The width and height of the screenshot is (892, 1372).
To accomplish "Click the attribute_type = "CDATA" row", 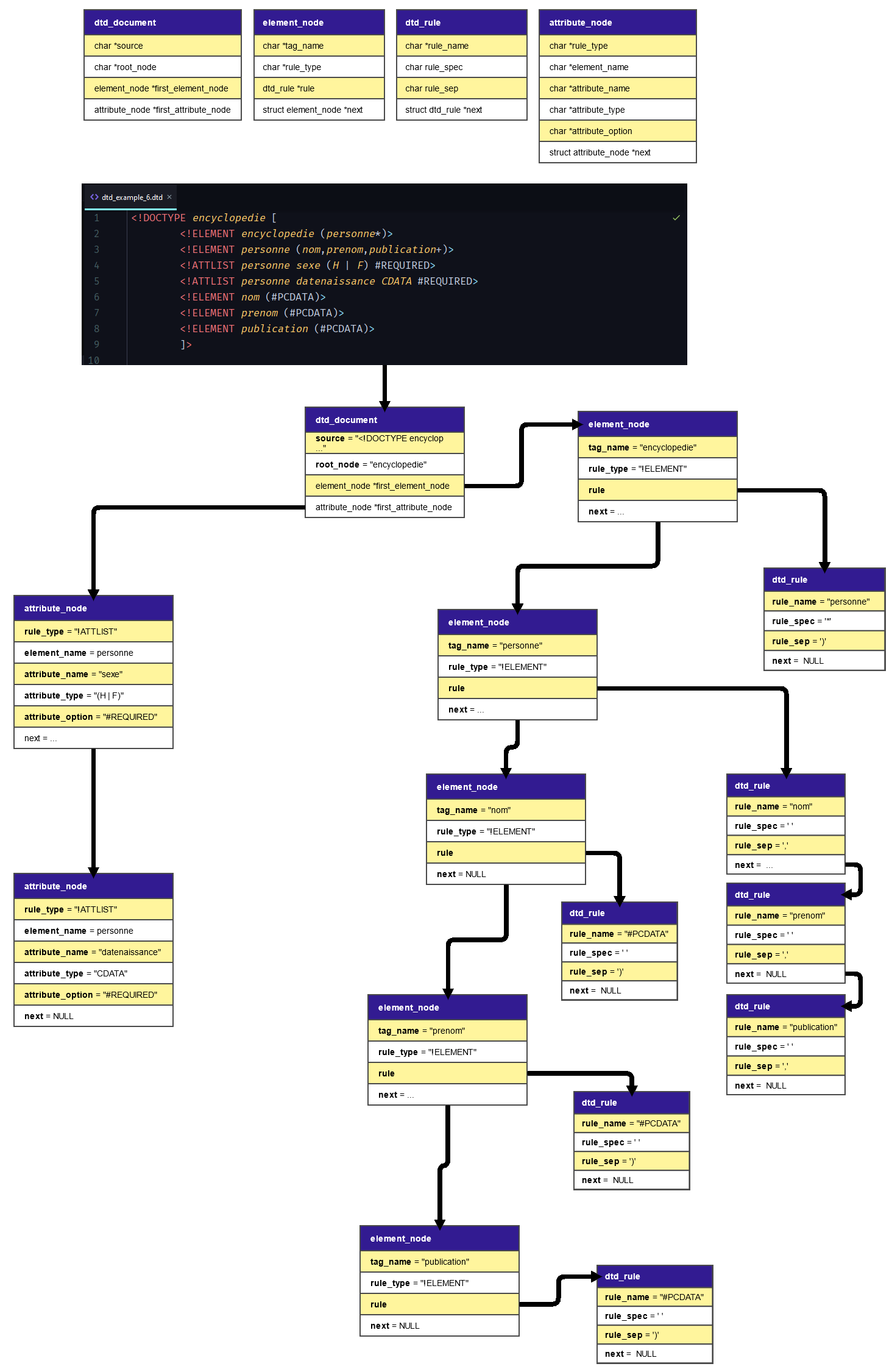I will (93, 973).
